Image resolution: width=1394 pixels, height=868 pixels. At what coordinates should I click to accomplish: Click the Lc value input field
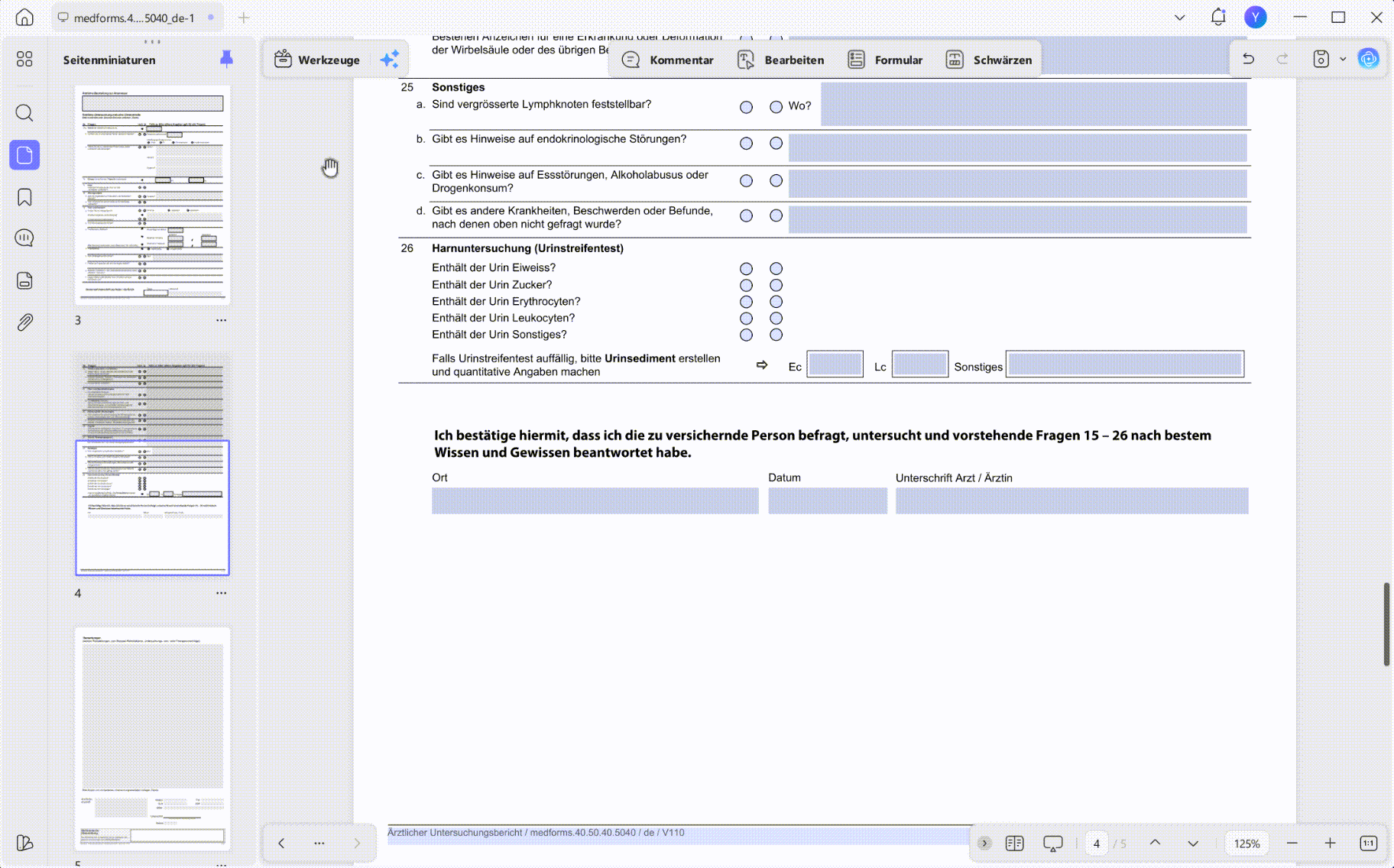point(919,364)
